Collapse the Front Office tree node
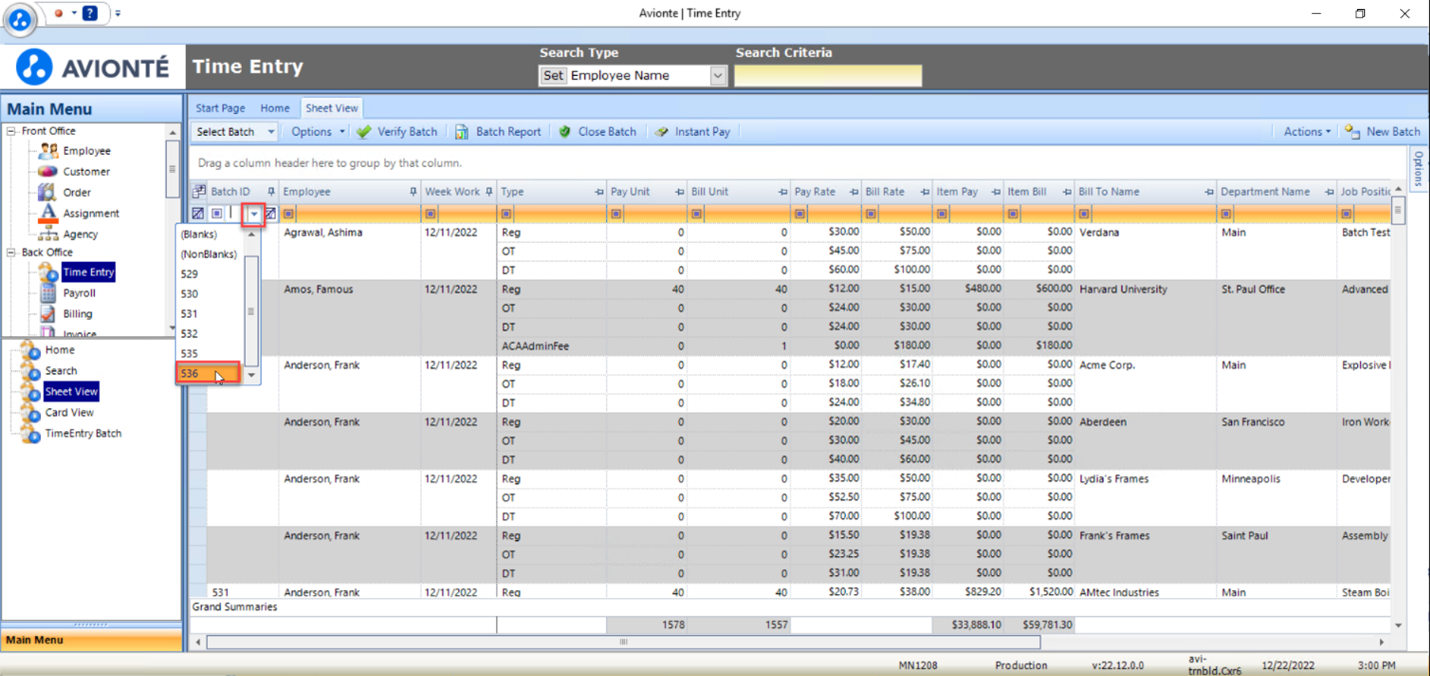The image size is (1430, 676). click(x=11, y=131)
